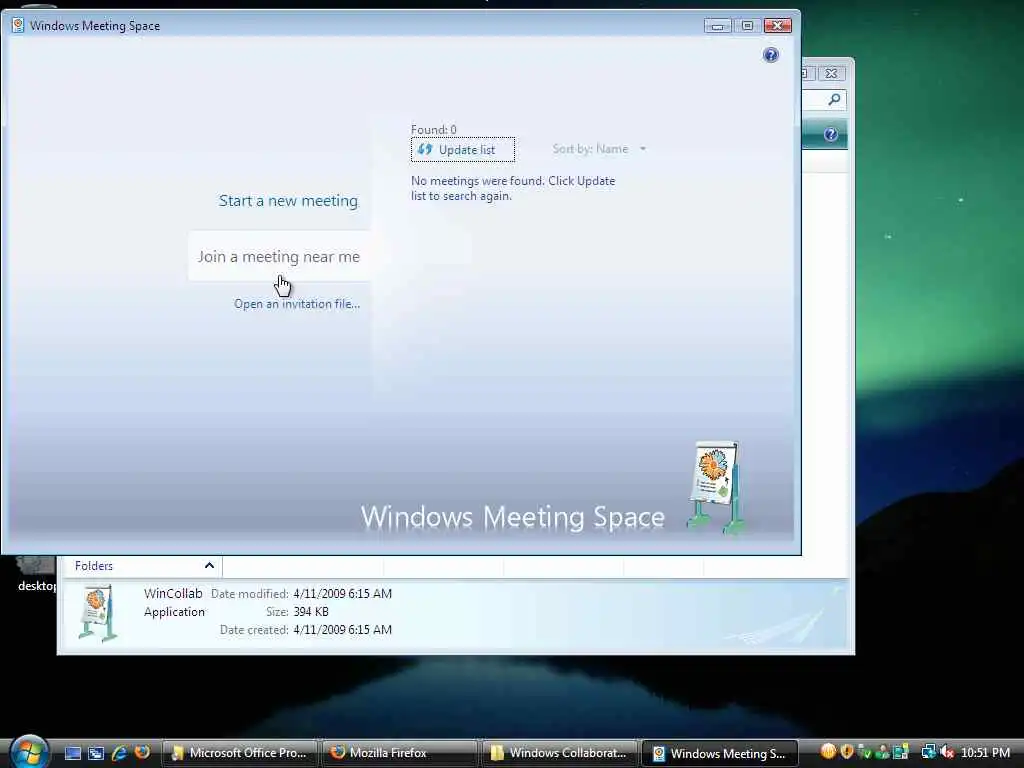Click Date modified value 4/11/2009 6:15 AM
Screen dimensions: 1024x768
coord(343,594)
